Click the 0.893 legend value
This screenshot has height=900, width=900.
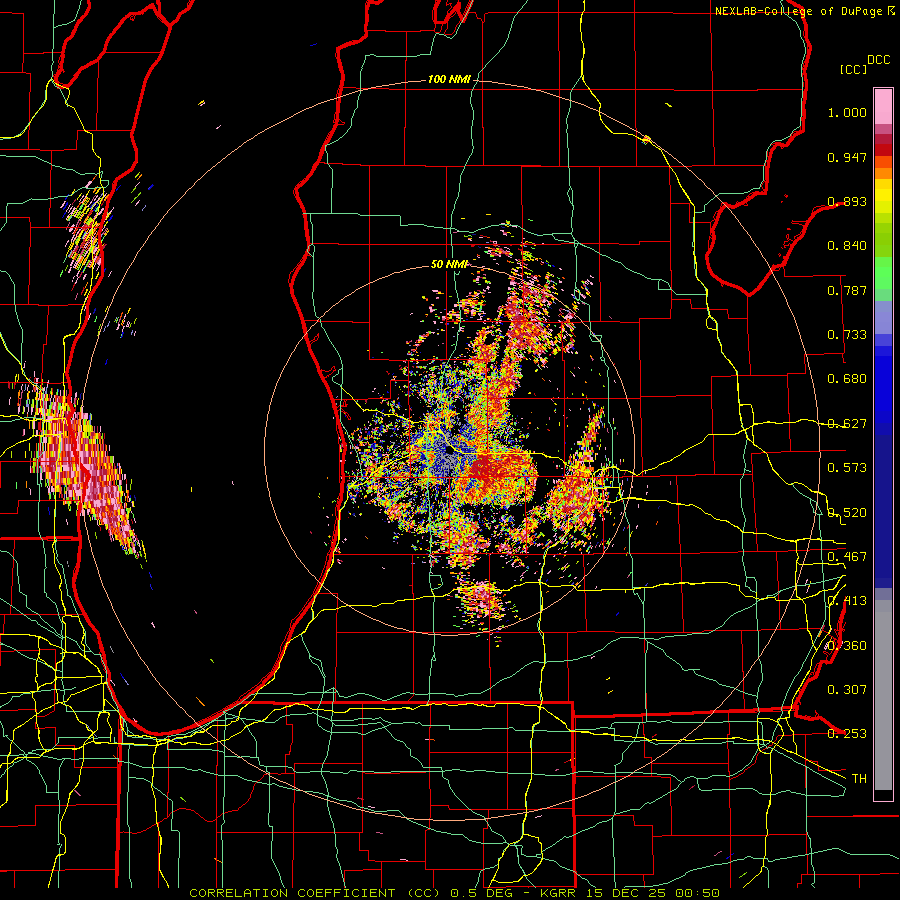[847, 201]
